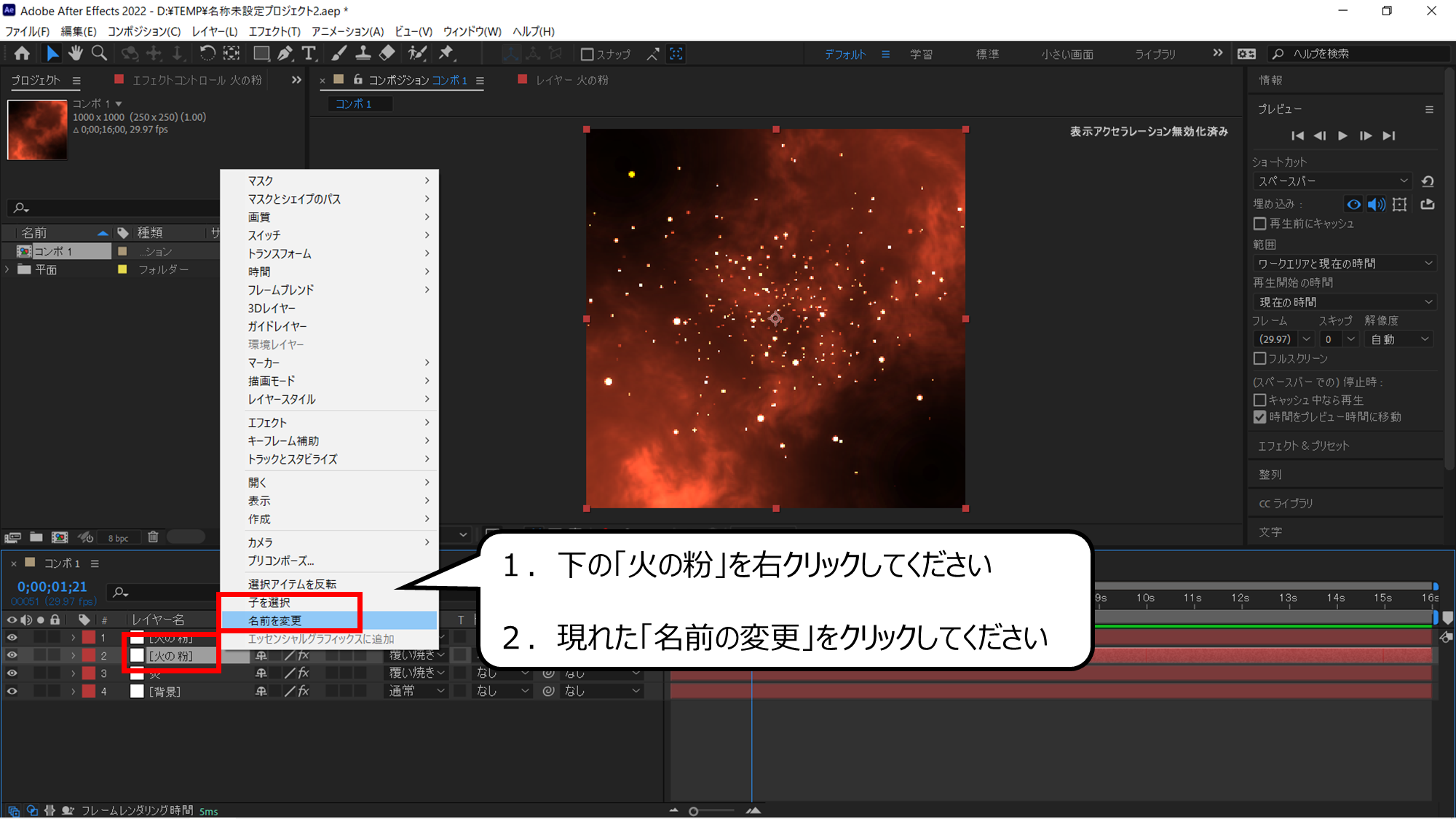Open the エフェクト(T) menu
The width and height of the screenshot is (1456, 819).
(x=274, y=31)
